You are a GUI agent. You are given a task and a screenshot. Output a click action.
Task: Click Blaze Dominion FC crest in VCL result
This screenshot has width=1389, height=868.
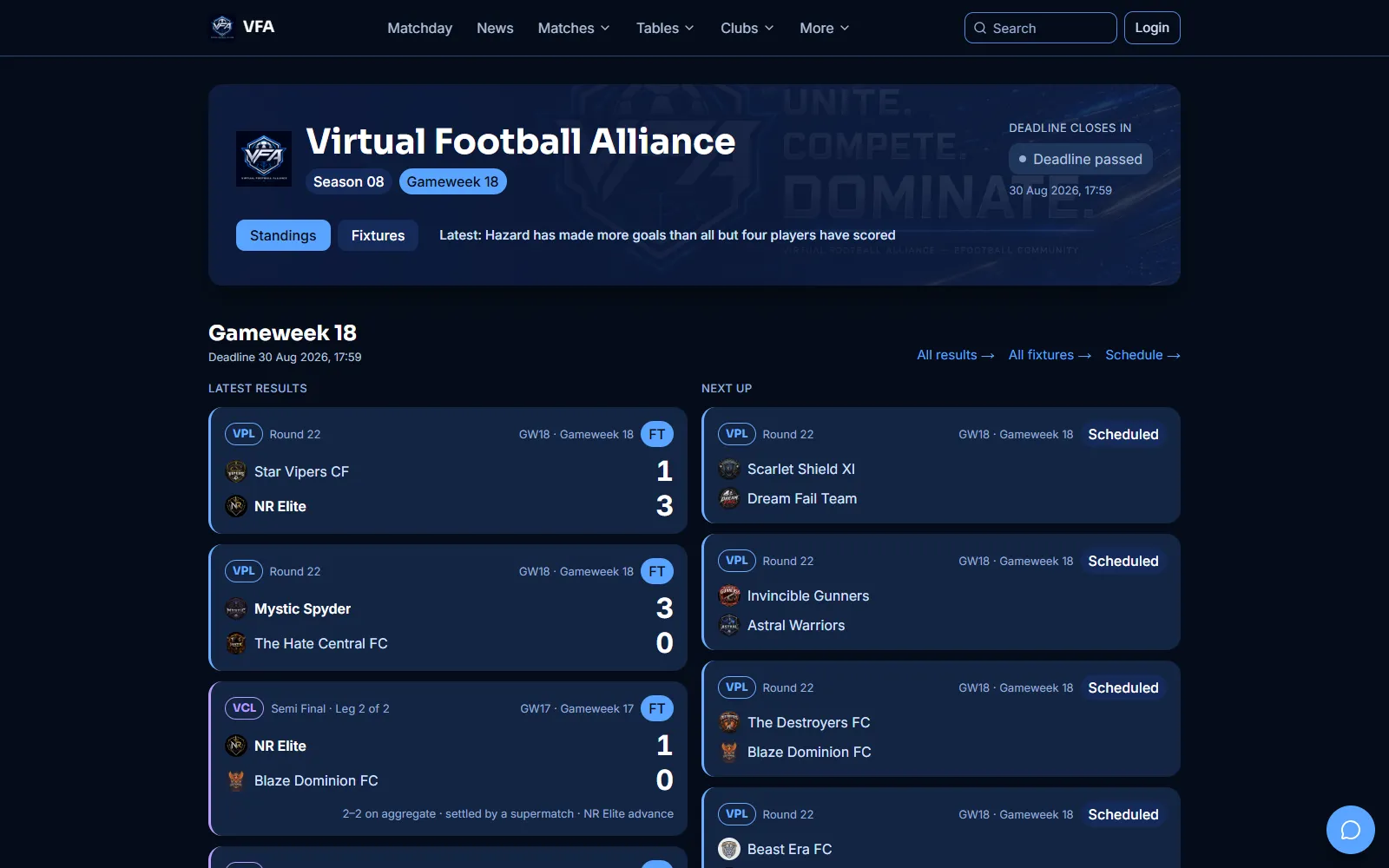[236, 780]
